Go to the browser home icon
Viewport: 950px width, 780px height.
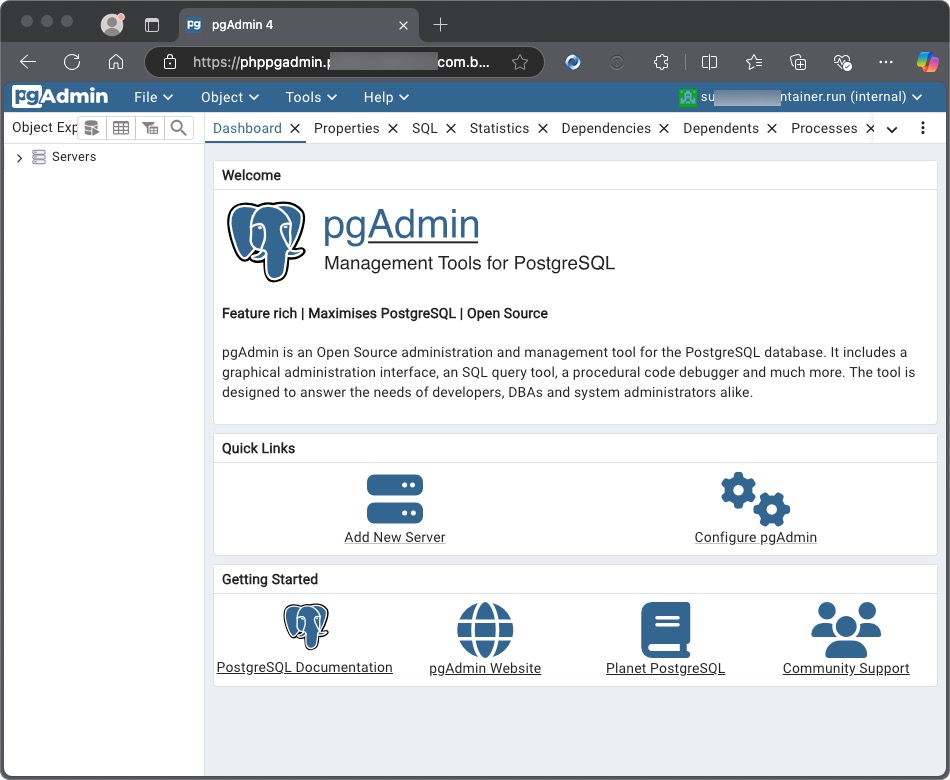[116, 62]
